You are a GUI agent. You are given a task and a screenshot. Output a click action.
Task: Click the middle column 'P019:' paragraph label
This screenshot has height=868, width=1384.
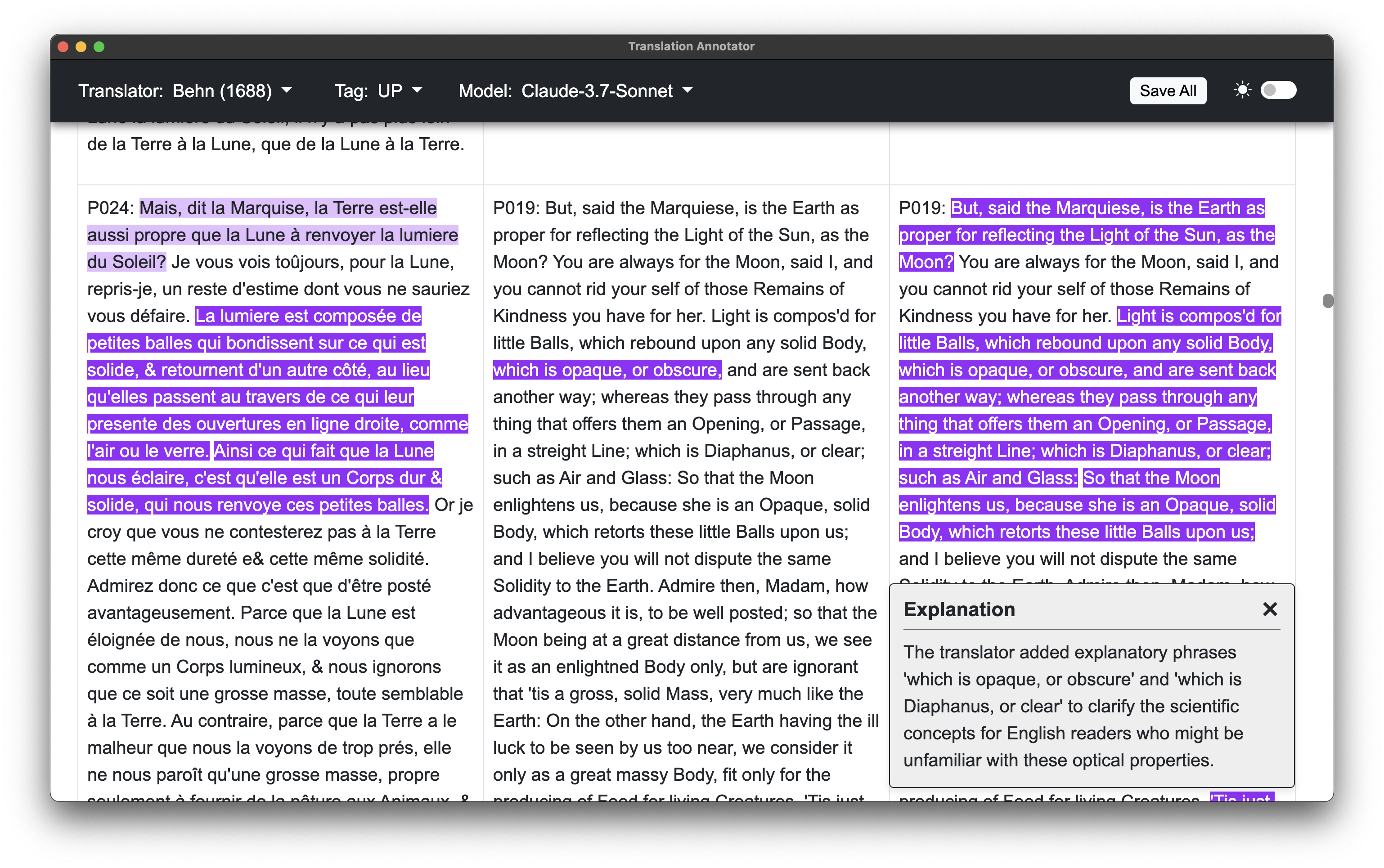516,208
